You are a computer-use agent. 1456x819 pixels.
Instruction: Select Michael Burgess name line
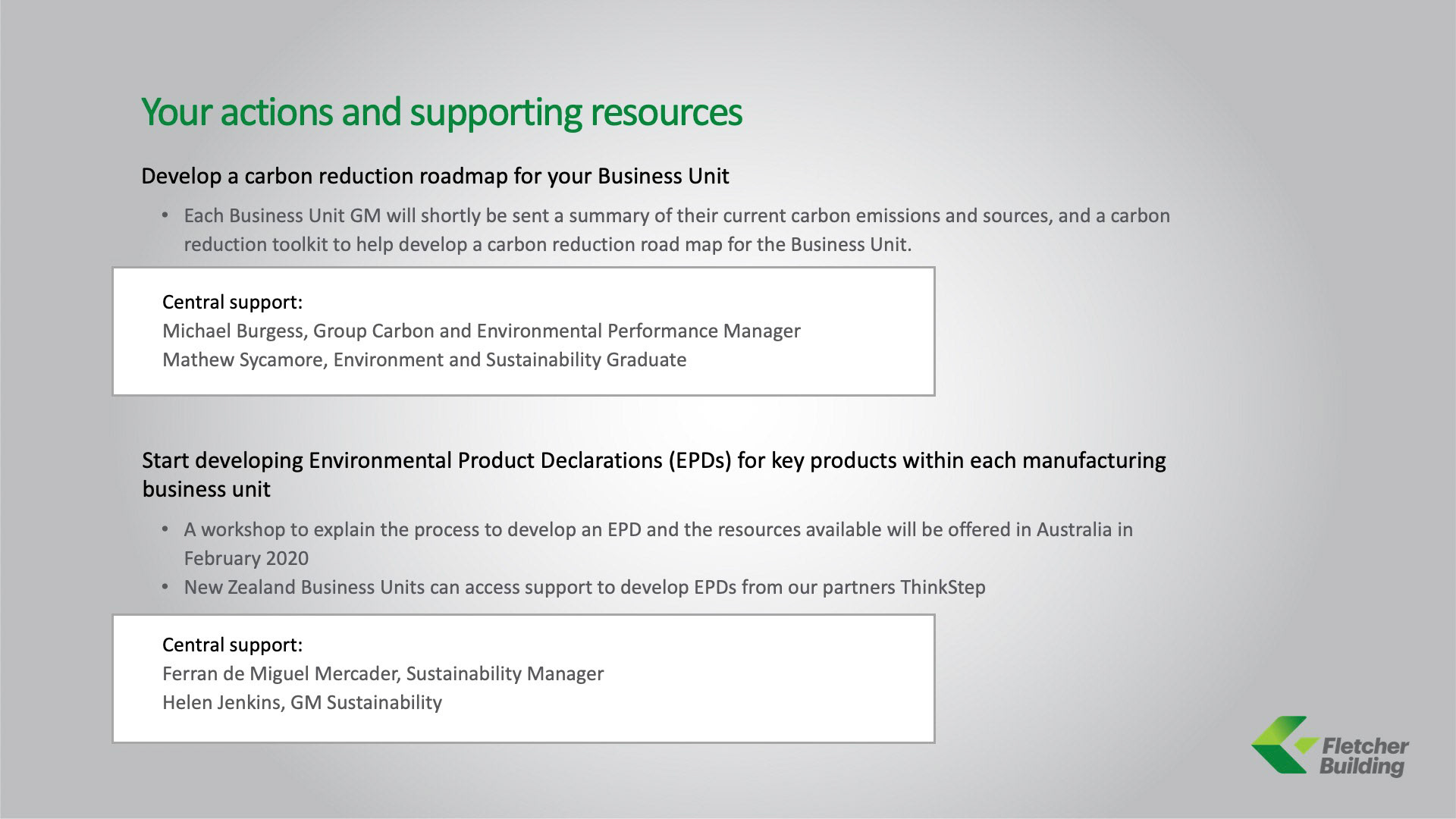481,331
